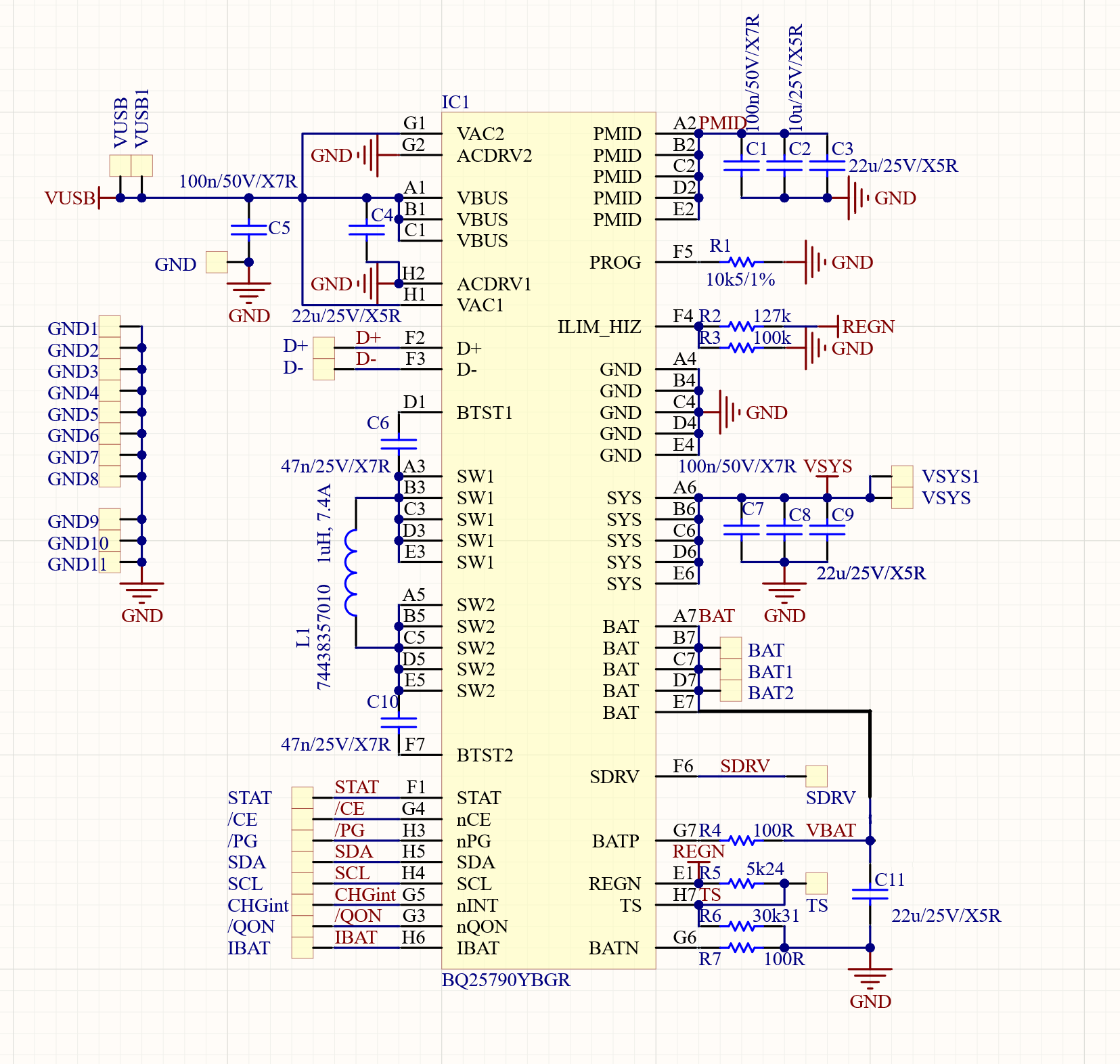Select VUSB power port at left

(81, 198)
